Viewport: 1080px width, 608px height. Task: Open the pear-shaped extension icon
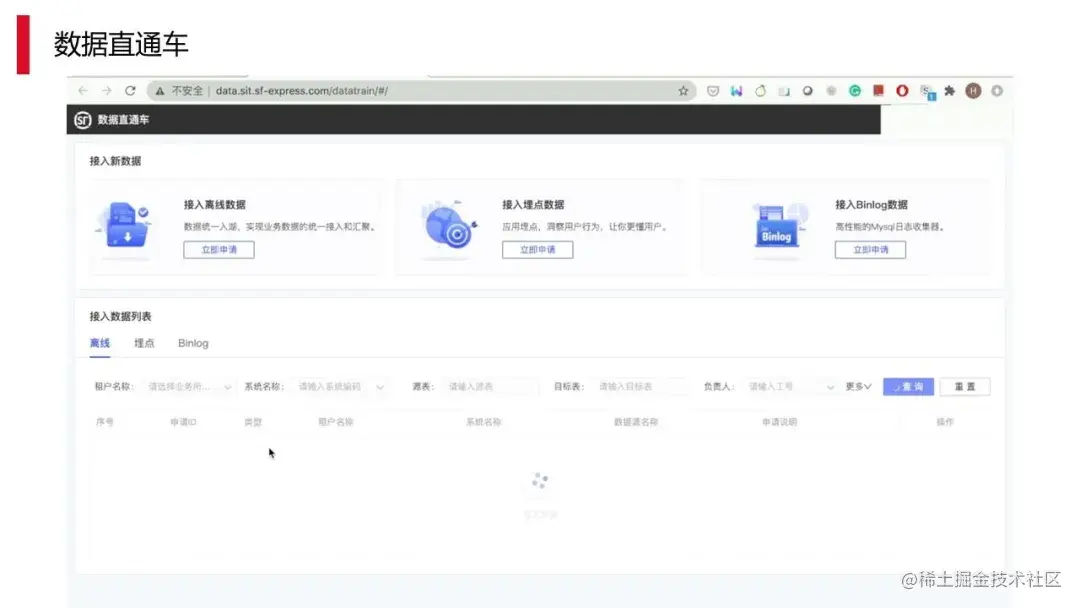pos(760,91)
